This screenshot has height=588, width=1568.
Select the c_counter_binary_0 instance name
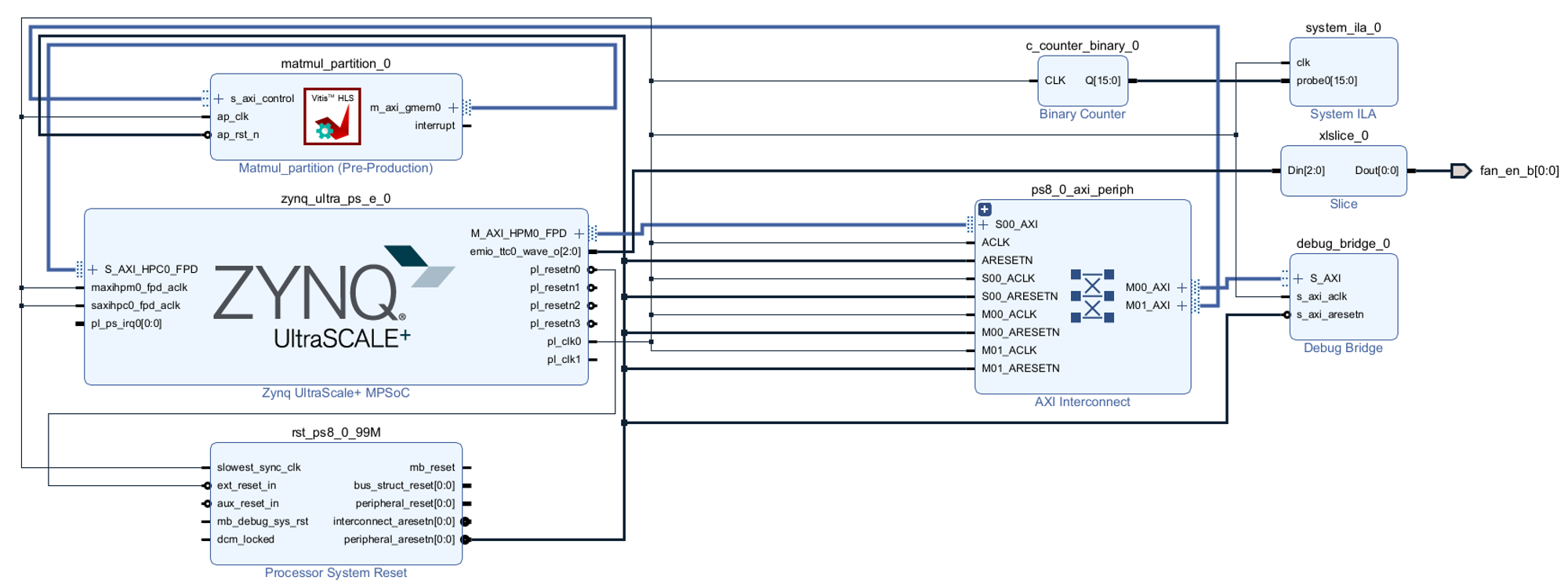(1082, 45)
